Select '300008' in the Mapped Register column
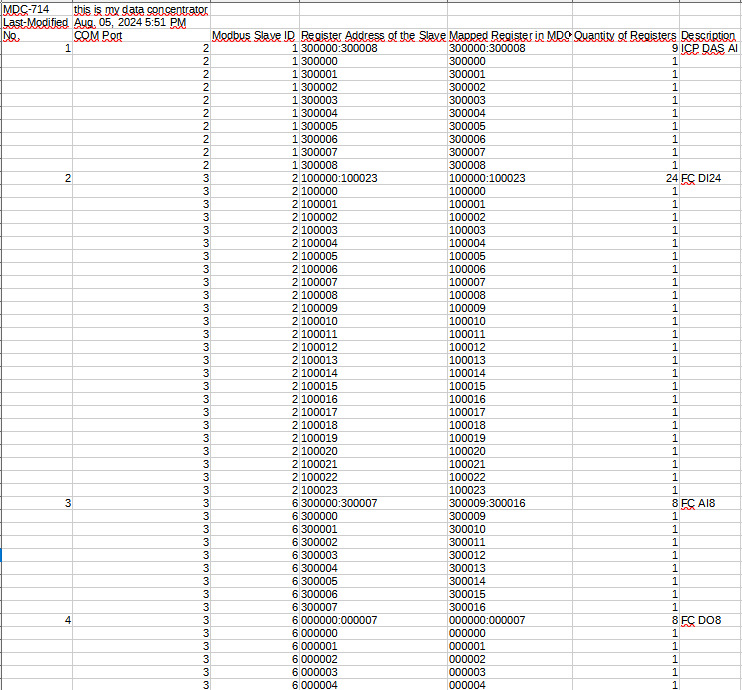742x690 pixels. [x=510, y=166]
